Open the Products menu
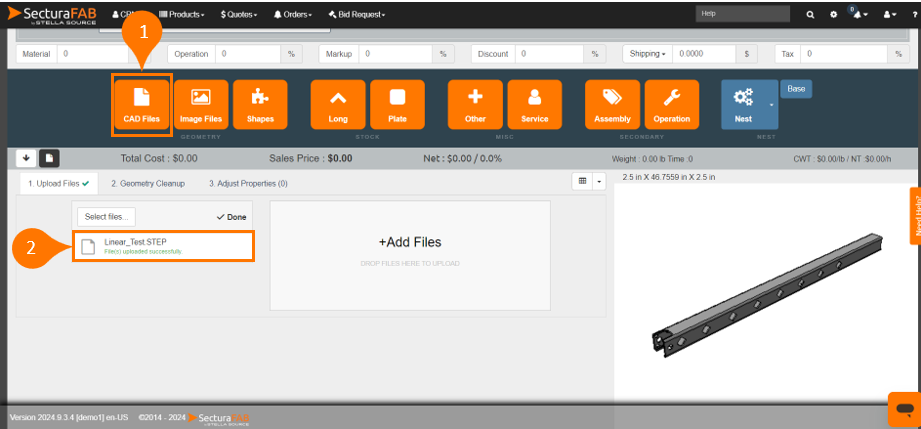 coord(181,15)
